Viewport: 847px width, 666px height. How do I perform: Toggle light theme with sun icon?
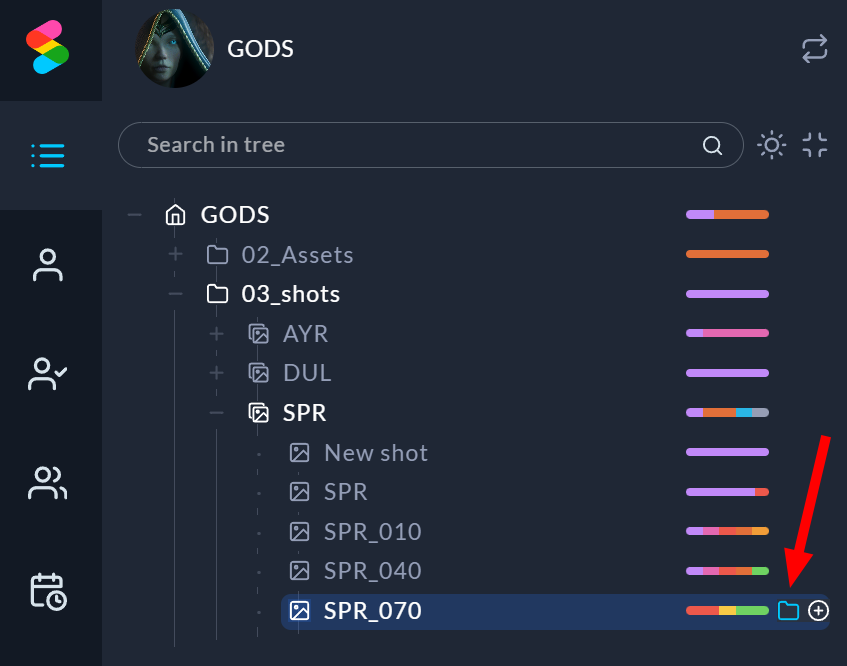pyautogui.click(x=772, y=145)
